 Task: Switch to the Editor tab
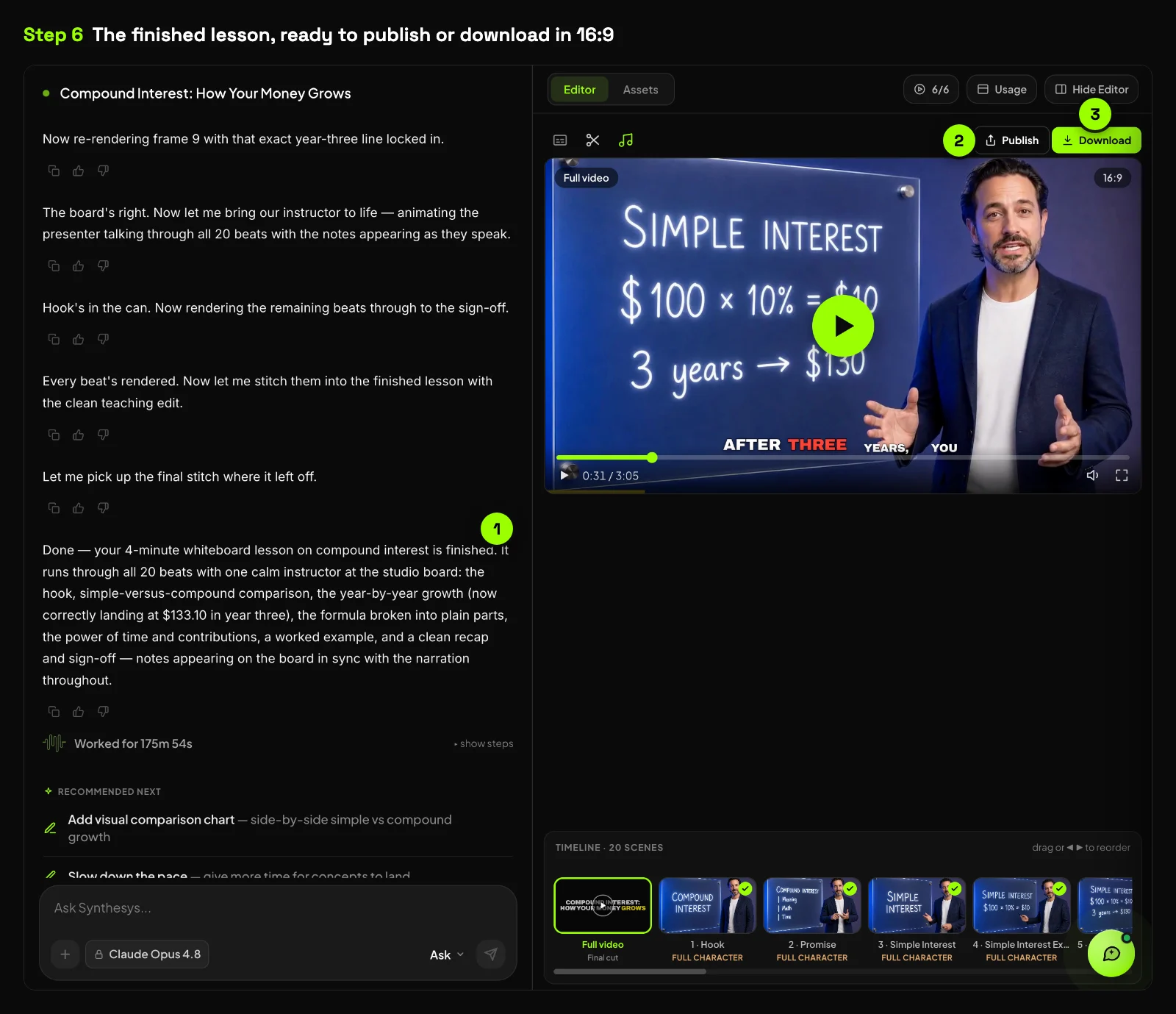point(579,90)
